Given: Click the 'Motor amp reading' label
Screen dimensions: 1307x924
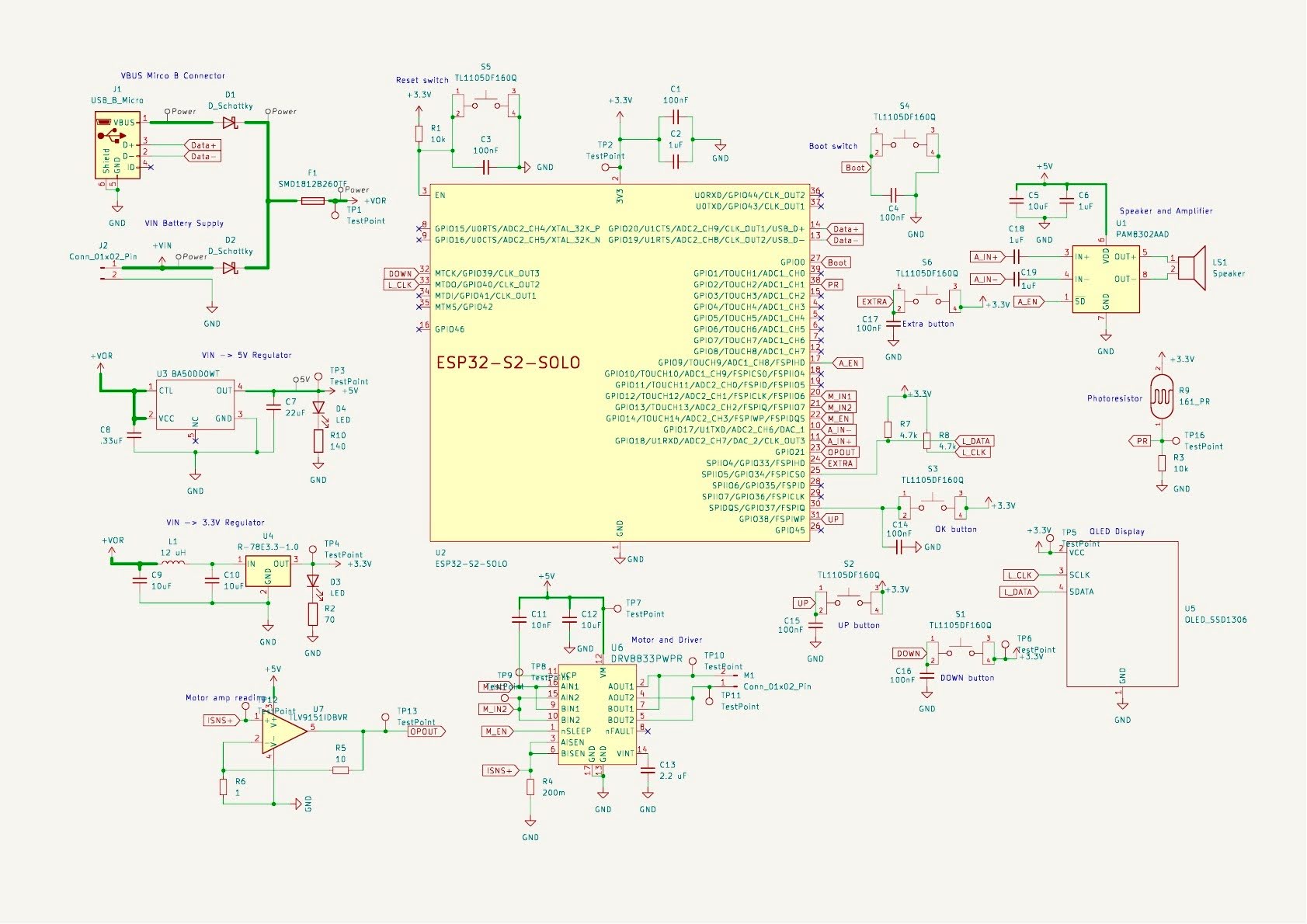Looking at the screenshot, I should [x=225, y=698].
